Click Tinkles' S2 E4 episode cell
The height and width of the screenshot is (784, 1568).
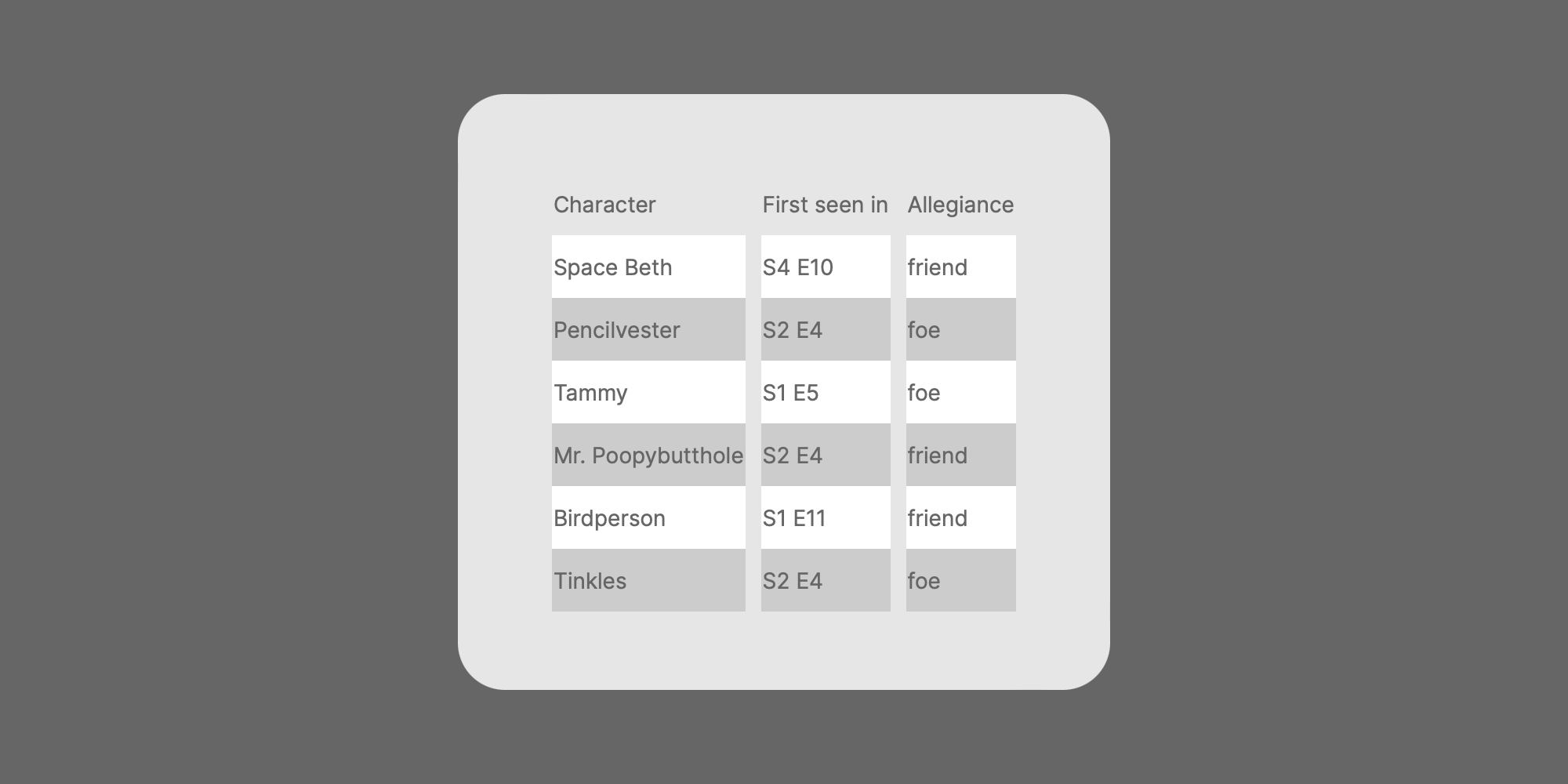coord(826,580)
